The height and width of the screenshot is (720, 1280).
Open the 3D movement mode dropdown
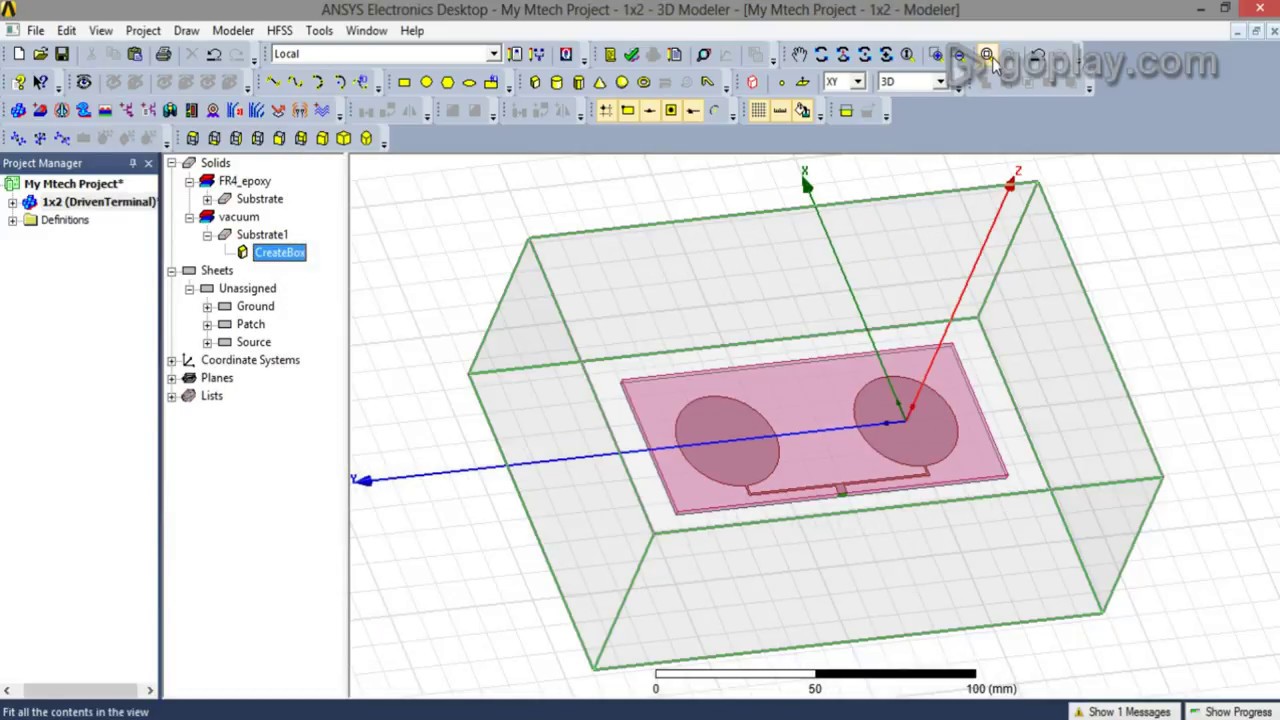pyautogui.click(x=939, y=82)
